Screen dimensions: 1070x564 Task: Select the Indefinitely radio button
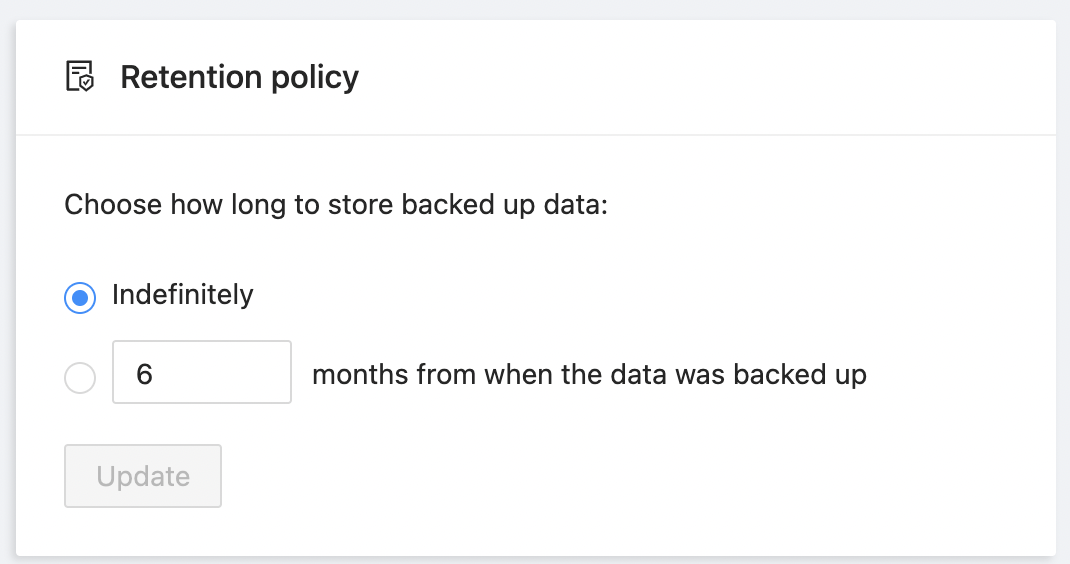click(x=80, y=298)
